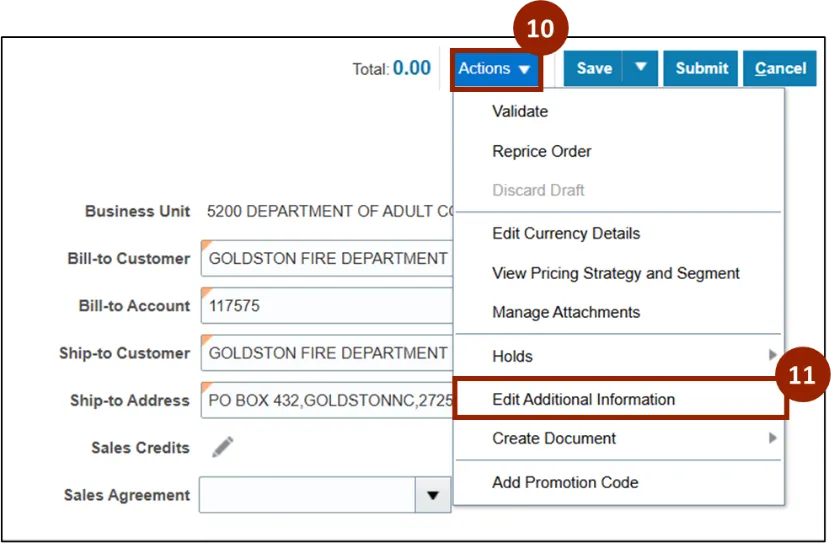Select Edit Currency Details menu item

tap(566, 234)
